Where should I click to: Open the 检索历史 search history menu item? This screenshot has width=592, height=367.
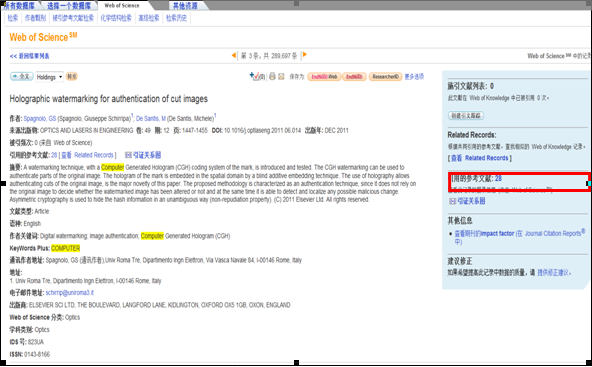click(176, 18)
